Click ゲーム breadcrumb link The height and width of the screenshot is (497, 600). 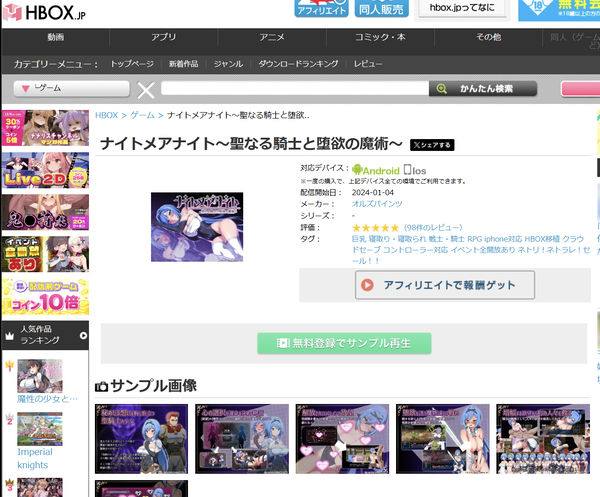coord(142,115)
